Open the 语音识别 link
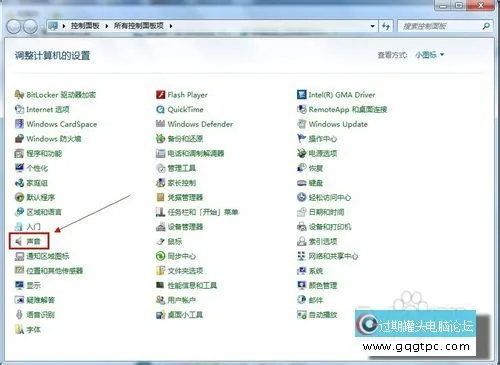Viewport: 500px width, 365px height. [x=40, y=315]
